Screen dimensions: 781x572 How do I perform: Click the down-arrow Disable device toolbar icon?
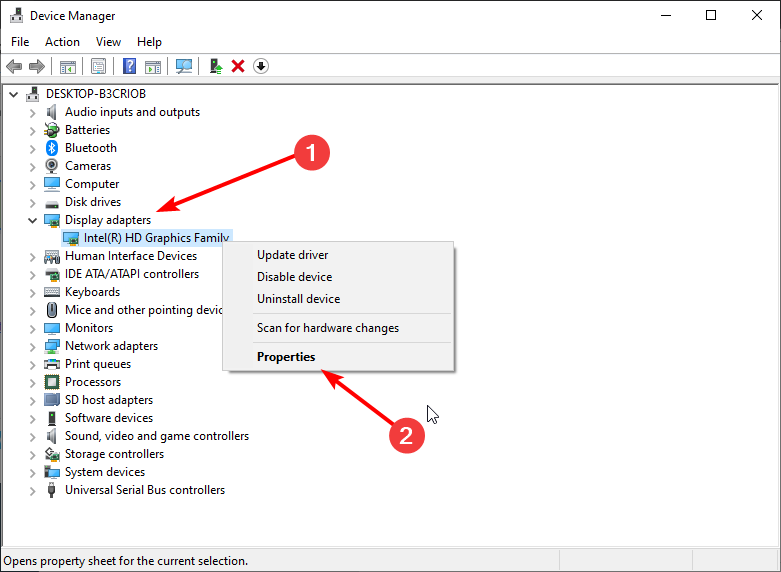pyautogui.click(x=261, y=66)
